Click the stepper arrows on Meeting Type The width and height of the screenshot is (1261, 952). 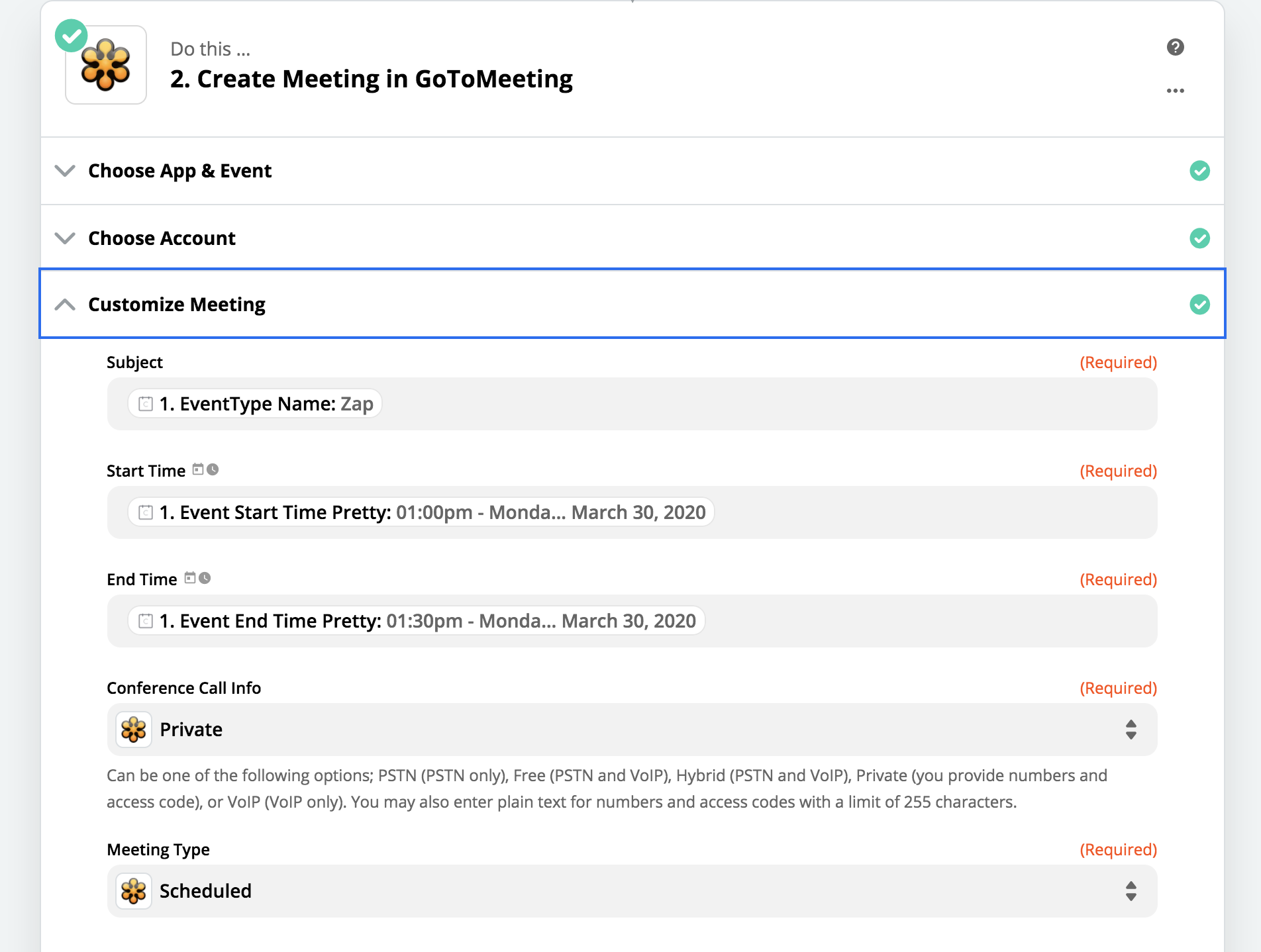pyautogui.click(x=1131, y=891)
